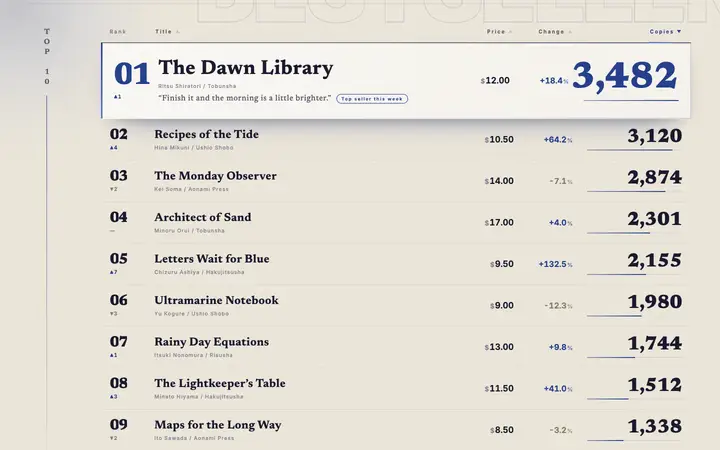Click the -3.2% change value
720x450 pixels.
pyautogui.click(x=561, y=430)
